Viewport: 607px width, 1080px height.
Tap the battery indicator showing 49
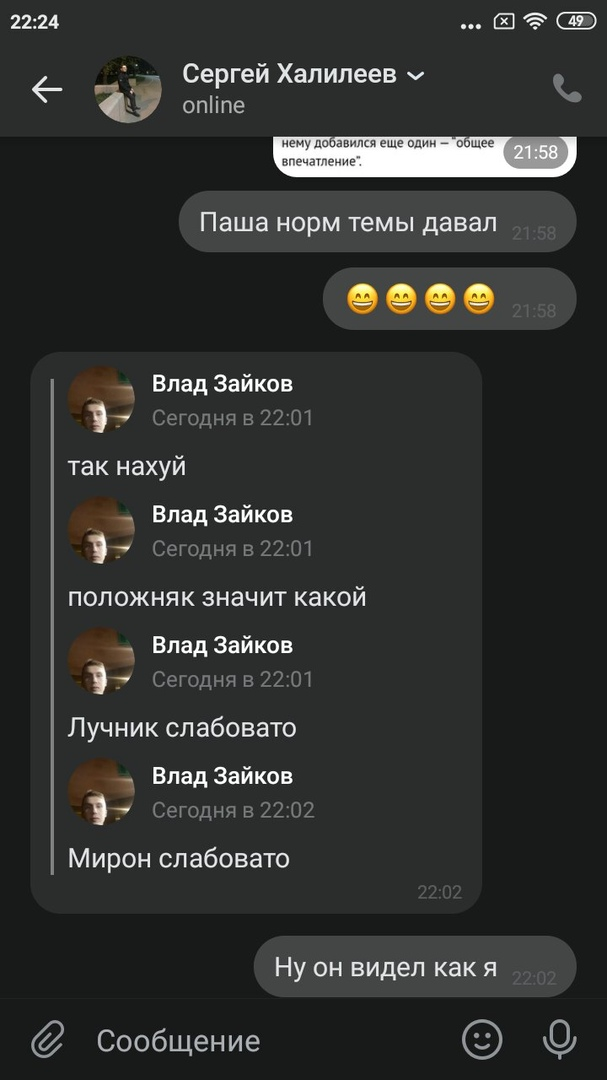coord(576,21)
